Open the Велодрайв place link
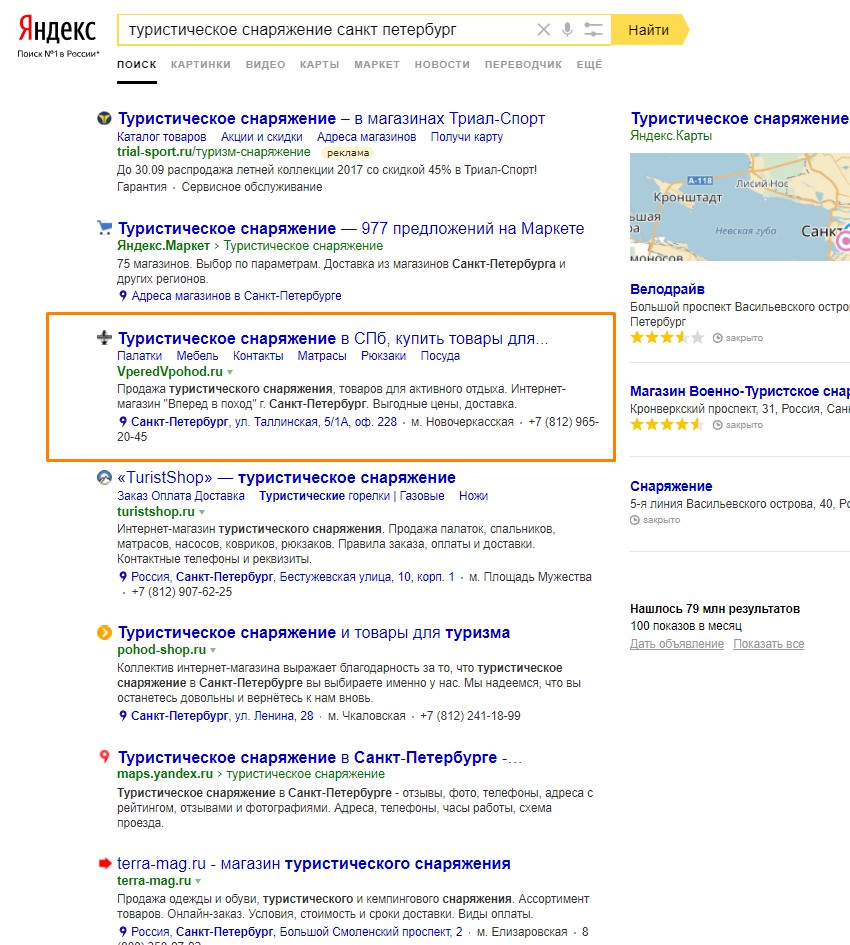850x945 pixels. click(667, 289)
